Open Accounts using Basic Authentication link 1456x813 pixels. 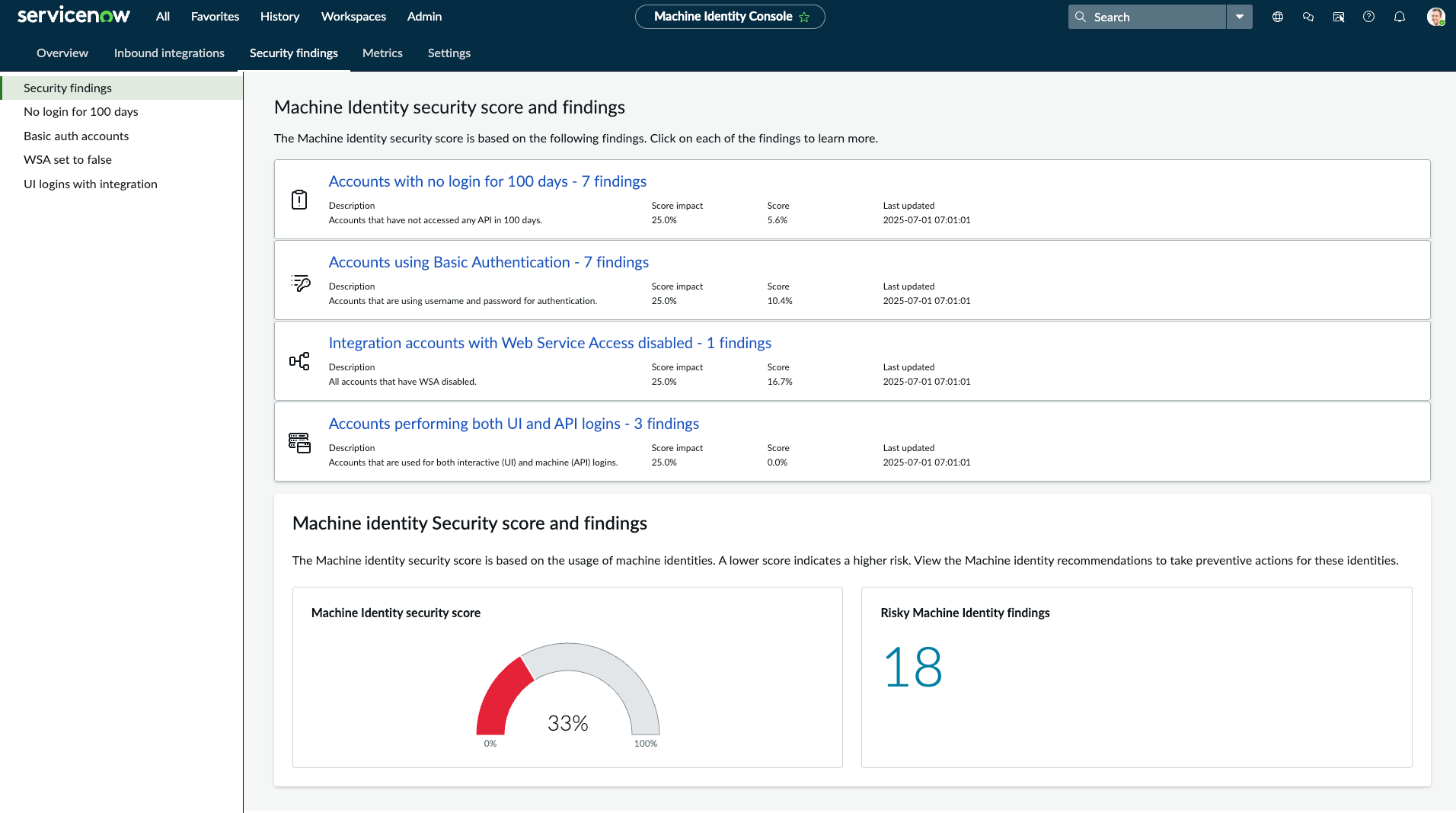click(489, 262)
